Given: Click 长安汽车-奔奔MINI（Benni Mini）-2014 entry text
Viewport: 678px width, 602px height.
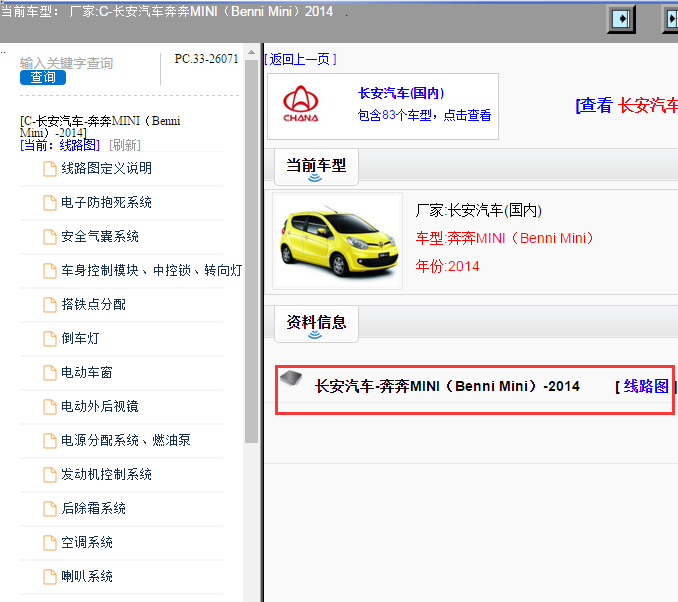Looking at the screenshot, I should 447,386.
